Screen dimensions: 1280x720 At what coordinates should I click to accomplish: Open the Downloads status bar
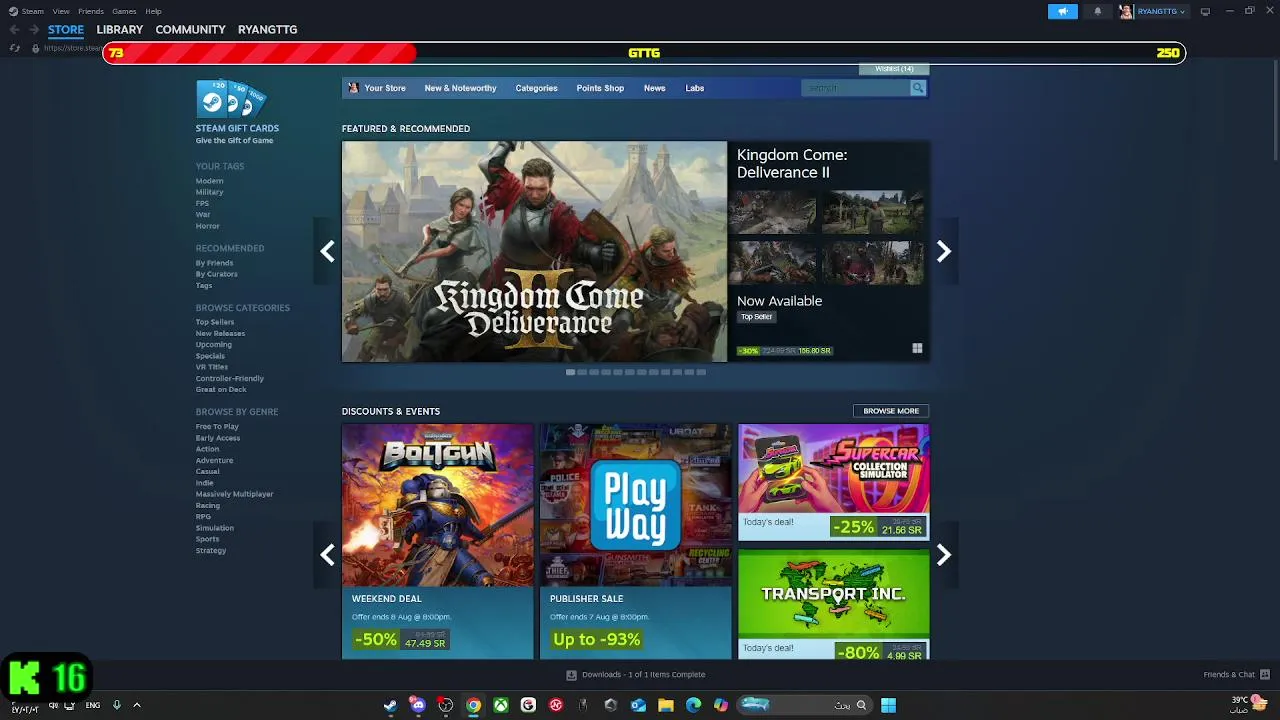pos(636,675)
